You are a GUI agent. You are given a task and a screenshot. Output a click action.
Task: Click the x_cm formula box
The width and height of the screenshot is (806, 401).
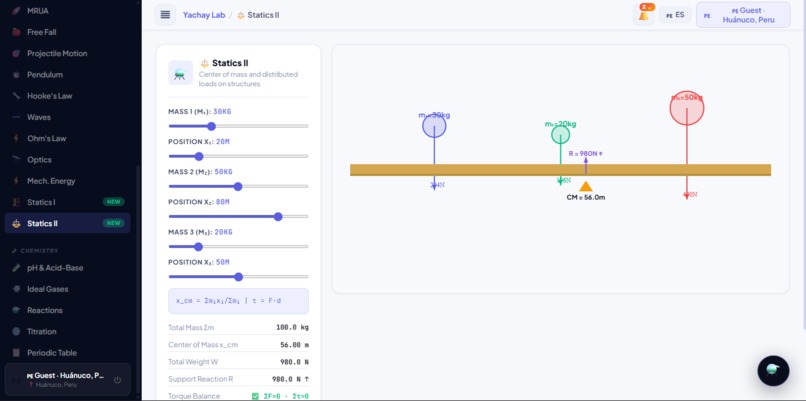pyautogui.click(x=239, y=301)
